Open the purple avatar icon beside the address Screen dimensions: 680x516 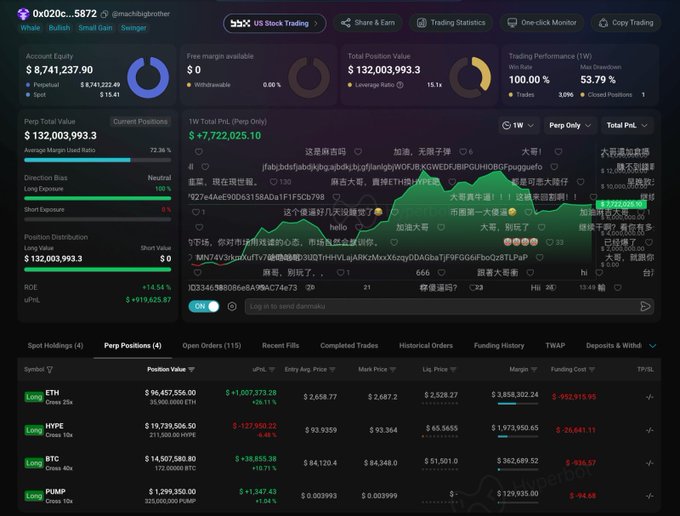23,14
